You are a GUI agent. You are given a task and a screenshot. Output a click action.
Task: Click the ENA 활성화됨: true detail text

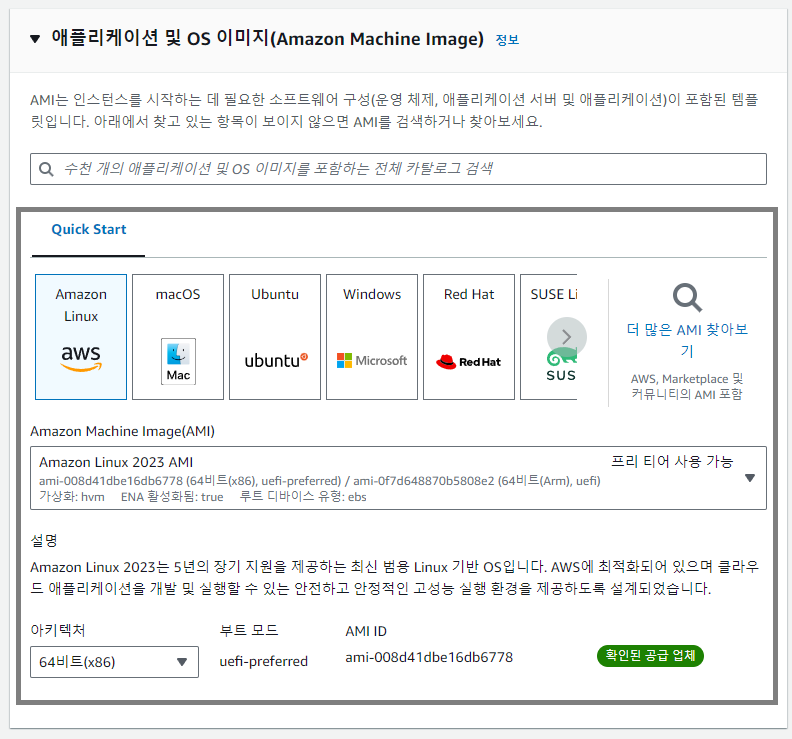point(172,497)
